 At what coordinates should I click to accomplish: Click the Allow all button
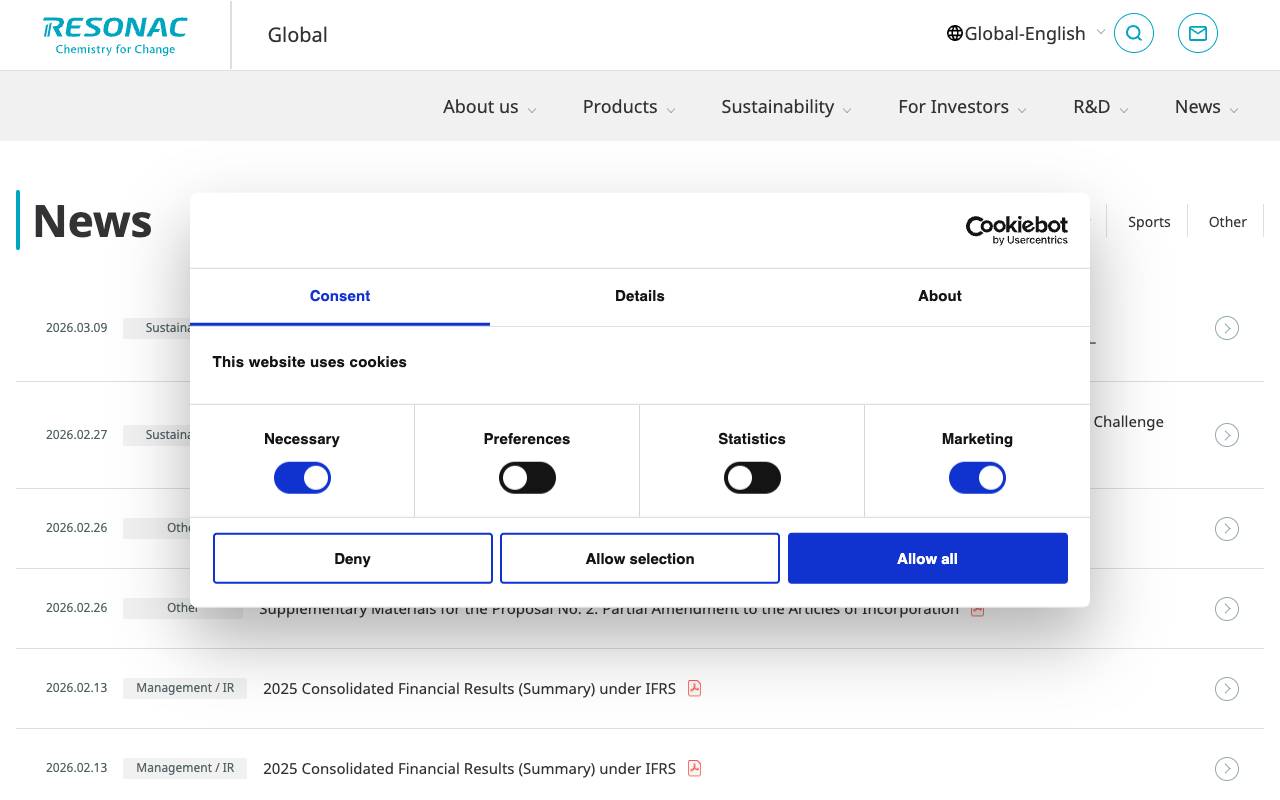[927, 558]
